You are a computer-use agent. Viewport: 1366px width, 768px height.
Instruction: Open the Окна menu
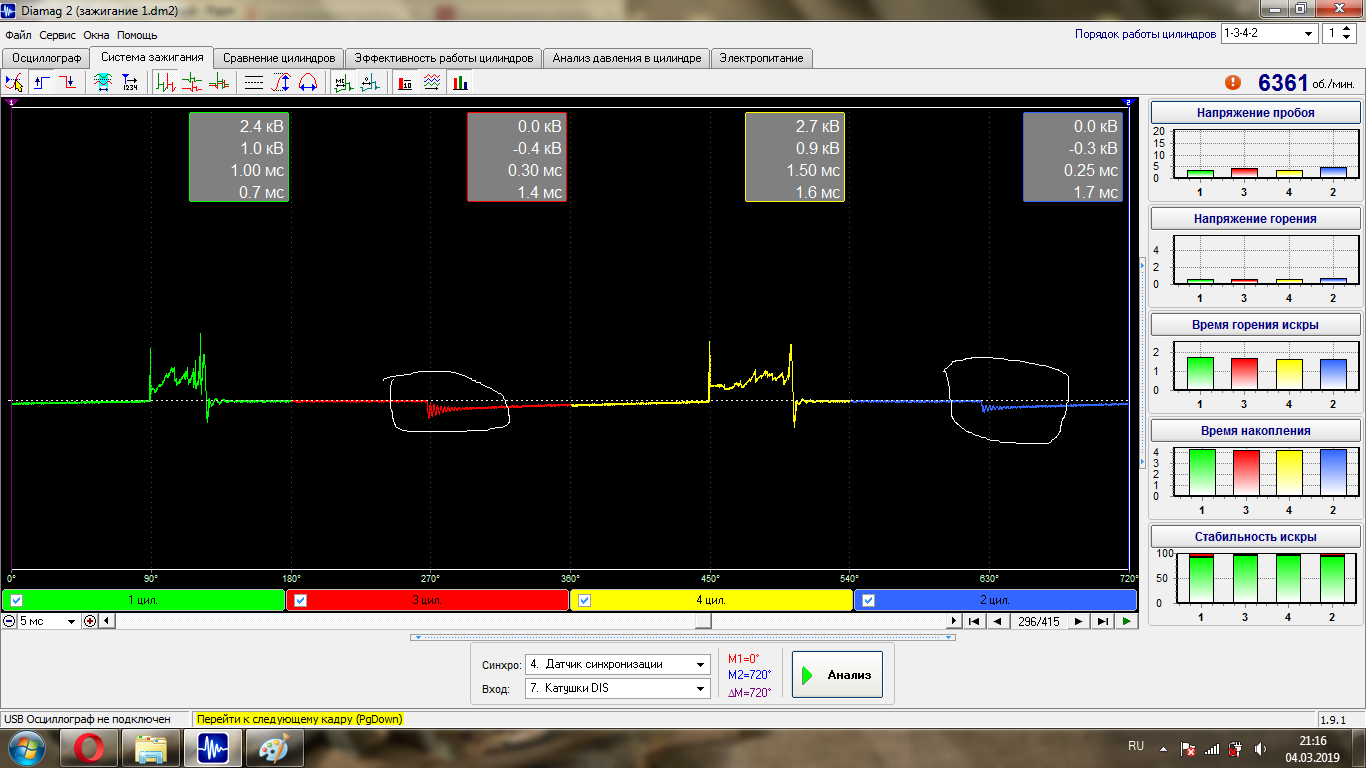96,35
